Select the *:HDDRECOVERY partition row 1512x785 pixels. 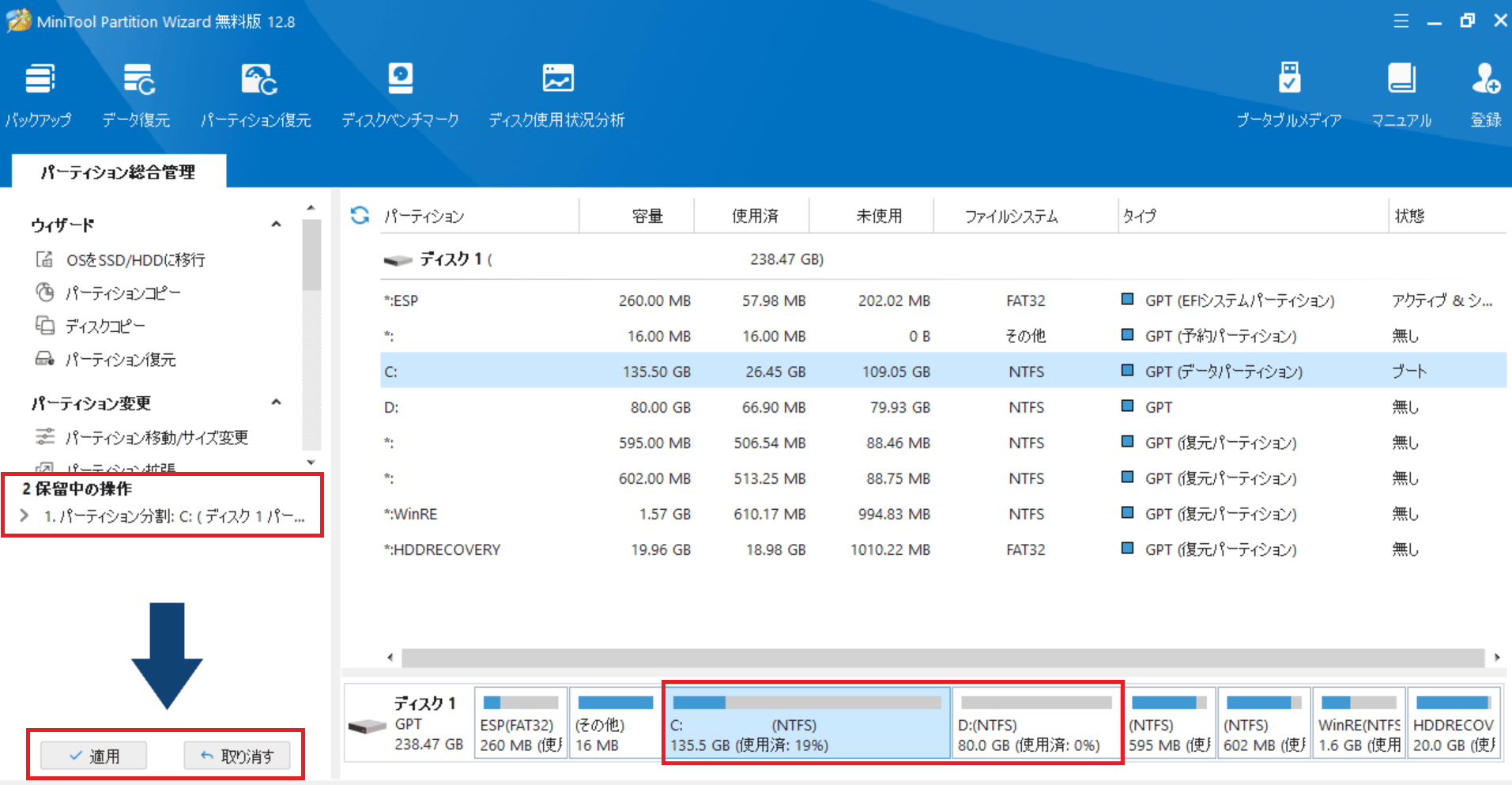click(x=943, y=549)
